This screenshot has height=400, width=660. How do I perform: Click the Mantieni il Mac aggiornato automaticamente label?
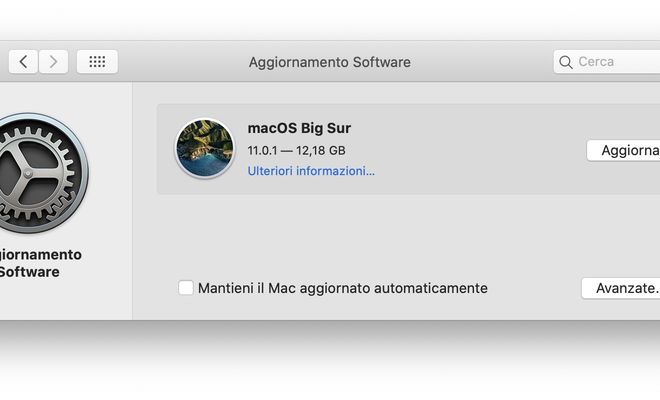tap(343, 288)
